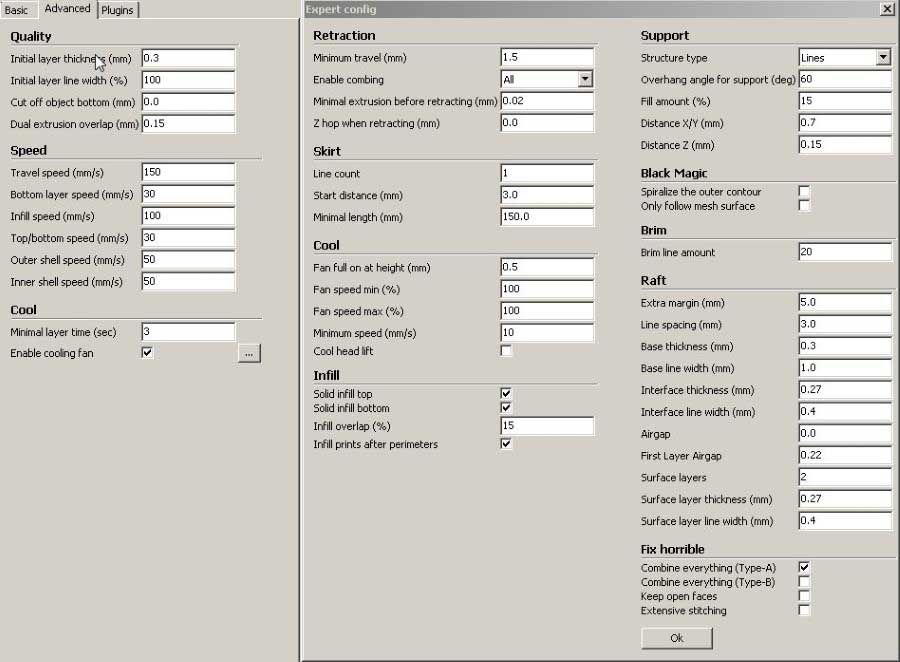Uncheck Combine everything (Type-A)
The height and width of the screenshot is (662, 900).
coord(804,567)
